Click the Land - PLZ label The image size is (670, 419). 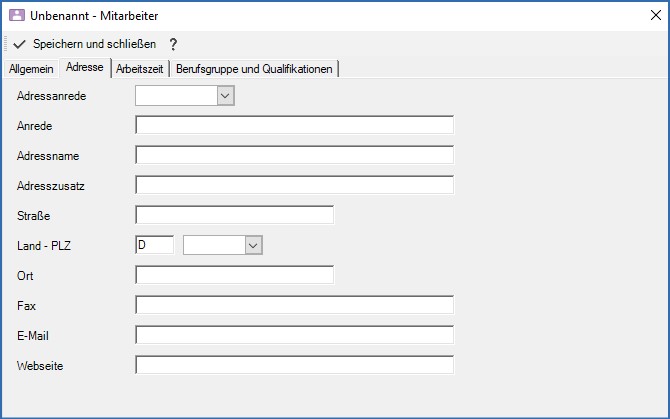click(x=44, y=246)
